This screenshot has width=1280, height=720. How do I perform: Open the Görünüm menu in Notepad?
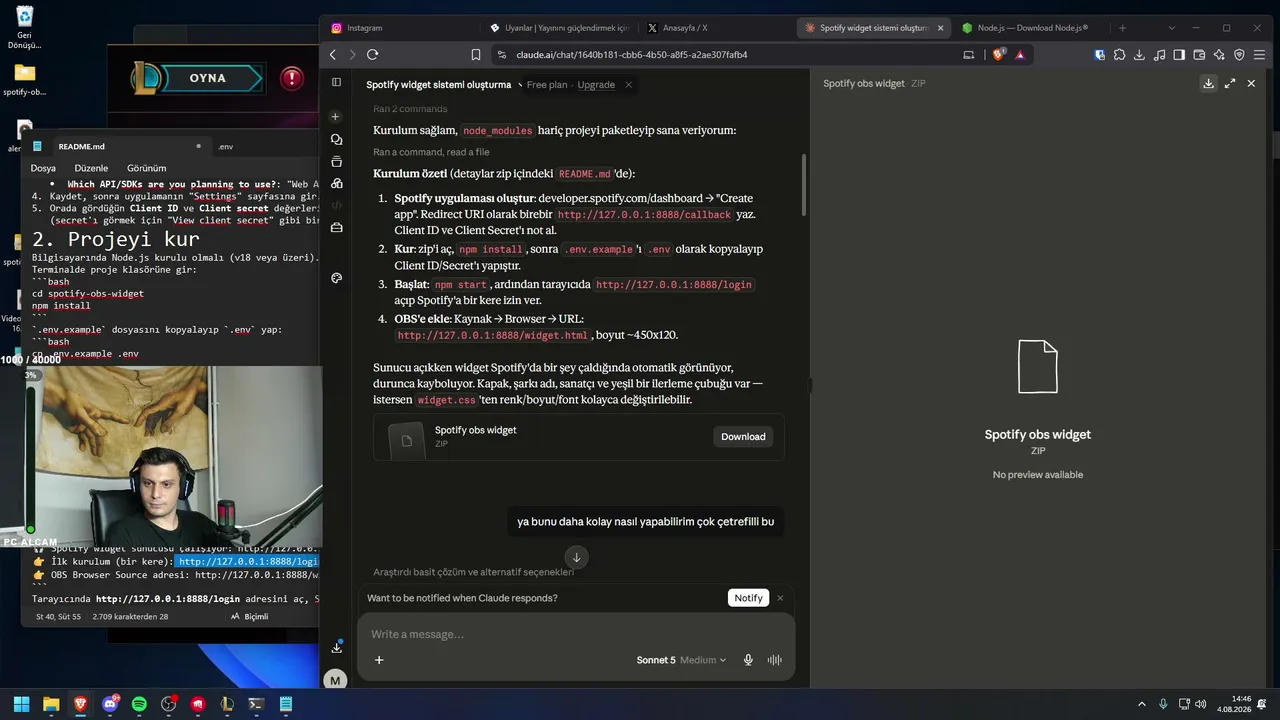coord(147,168)
